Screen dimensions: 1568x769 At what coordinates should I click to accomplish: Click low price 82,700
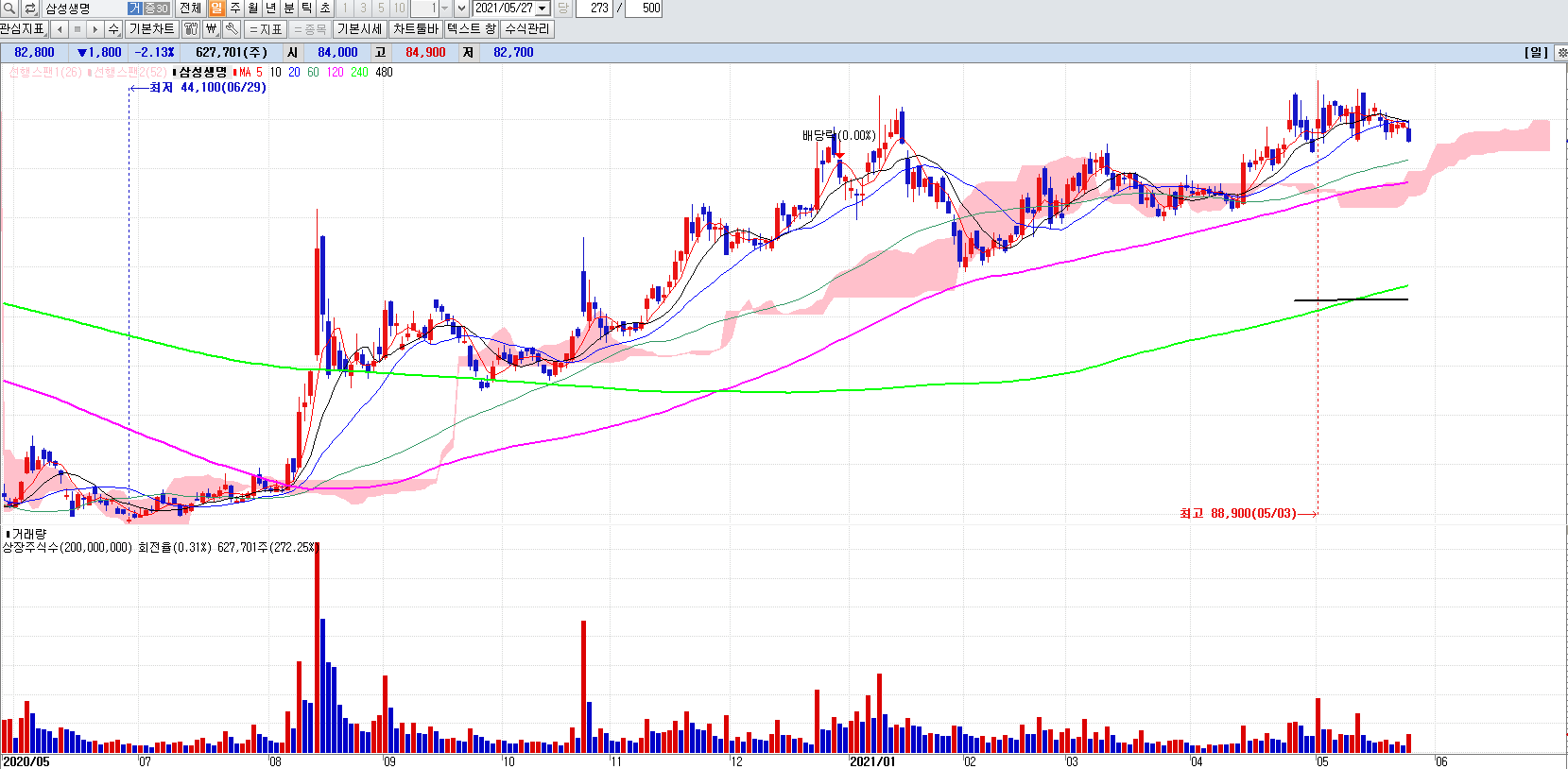pos(513,53)
